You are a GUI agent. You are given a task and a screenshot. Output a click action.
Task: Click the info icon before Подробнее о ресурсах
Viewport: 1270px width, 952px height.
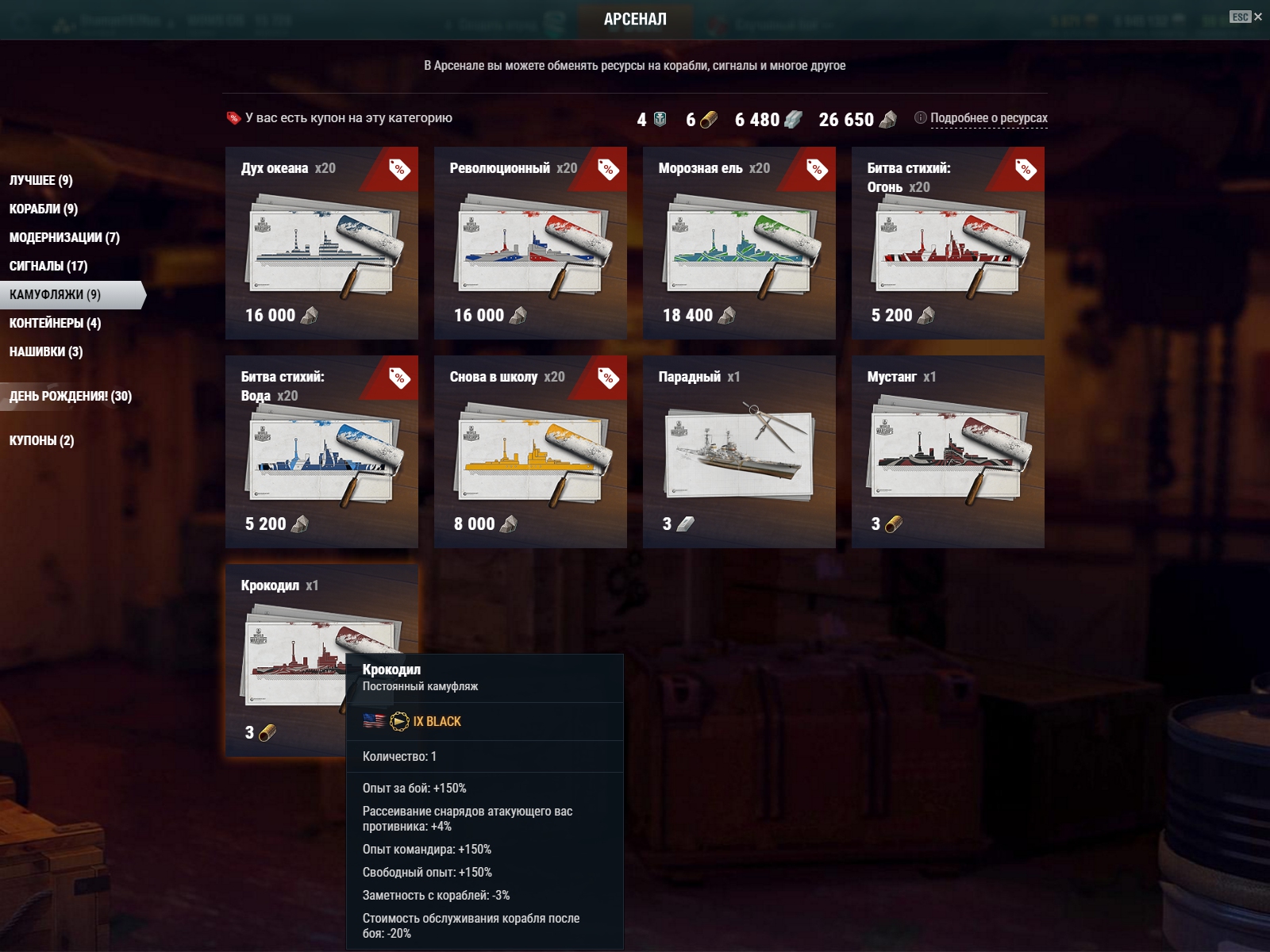coord(921,117)
